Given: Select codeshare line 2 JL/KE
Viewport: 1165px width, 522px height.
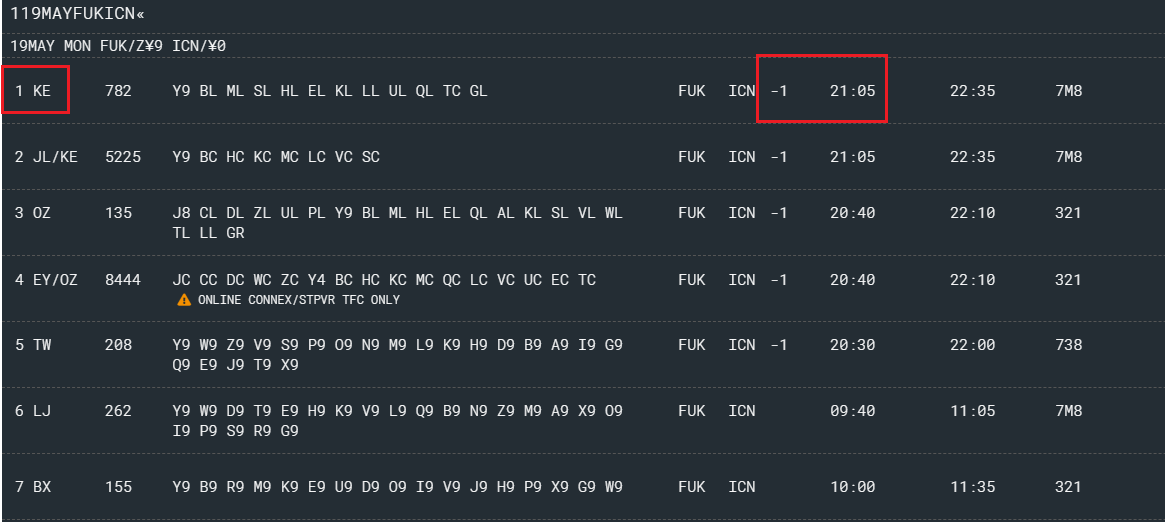Looking at the screenshot, I should (46, 157).
